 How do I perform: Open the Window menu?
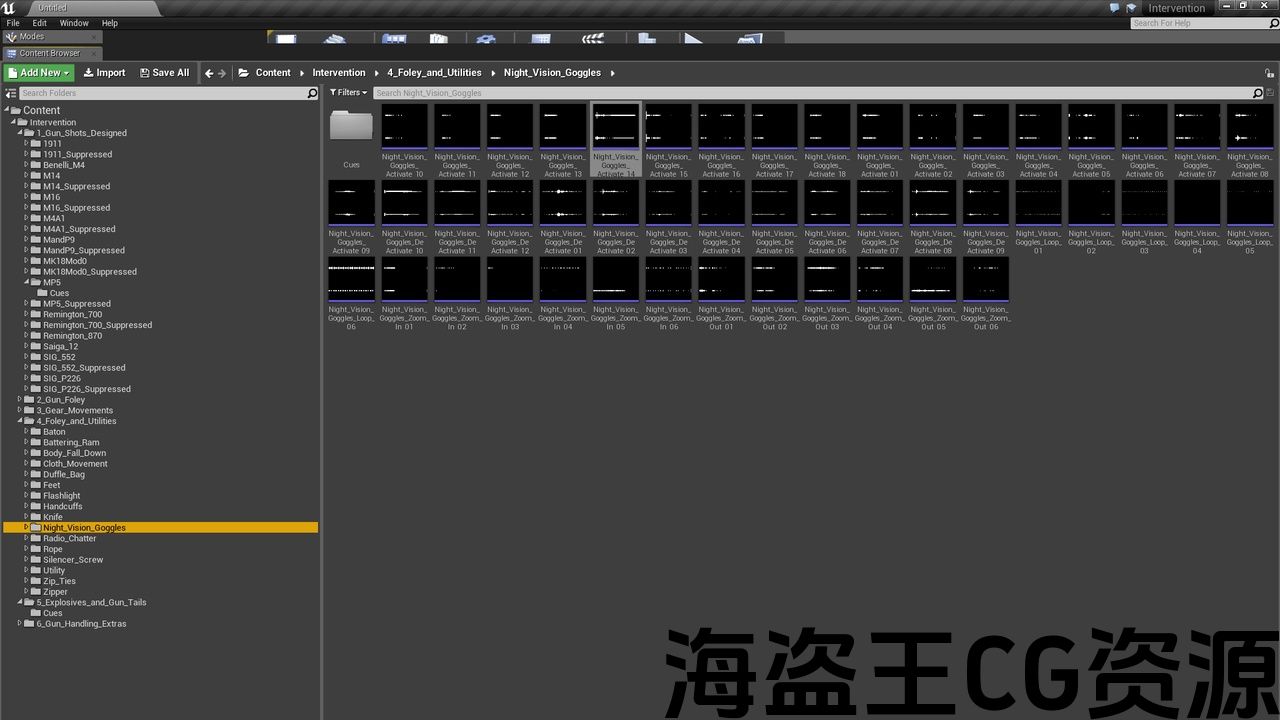(x=74, y=23)
